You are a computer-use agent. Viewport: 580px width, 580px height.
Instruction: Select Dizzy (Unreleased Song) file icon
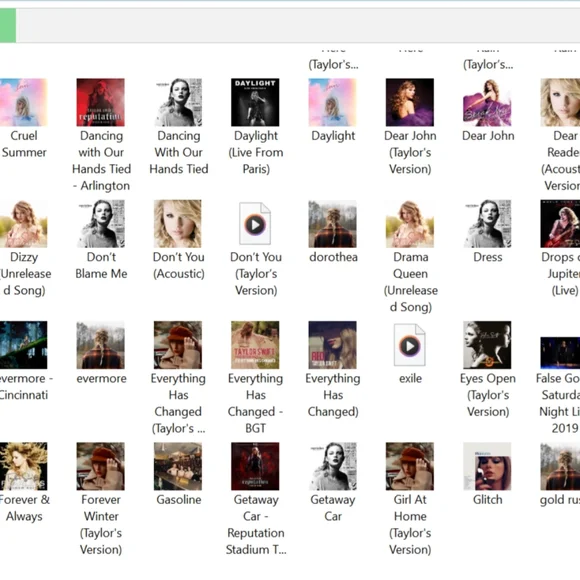point(24,224)
